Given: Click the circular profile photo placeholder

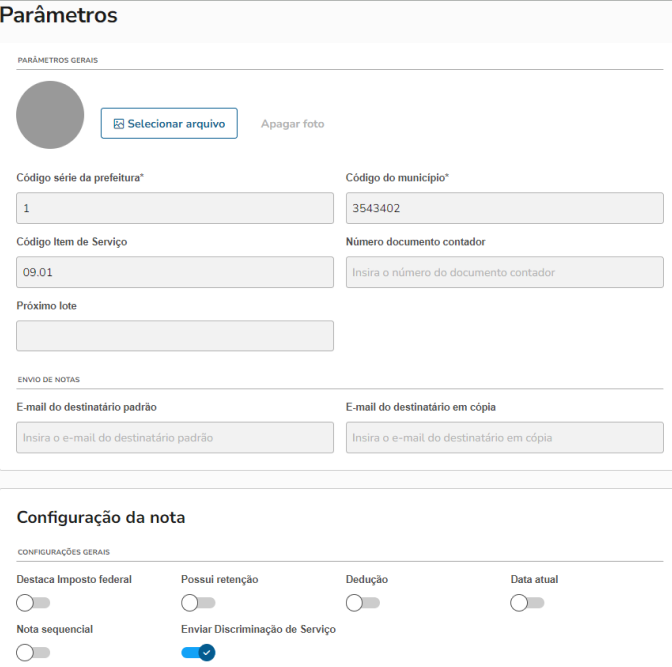Looking at the screenshot, I should [50, 115].
